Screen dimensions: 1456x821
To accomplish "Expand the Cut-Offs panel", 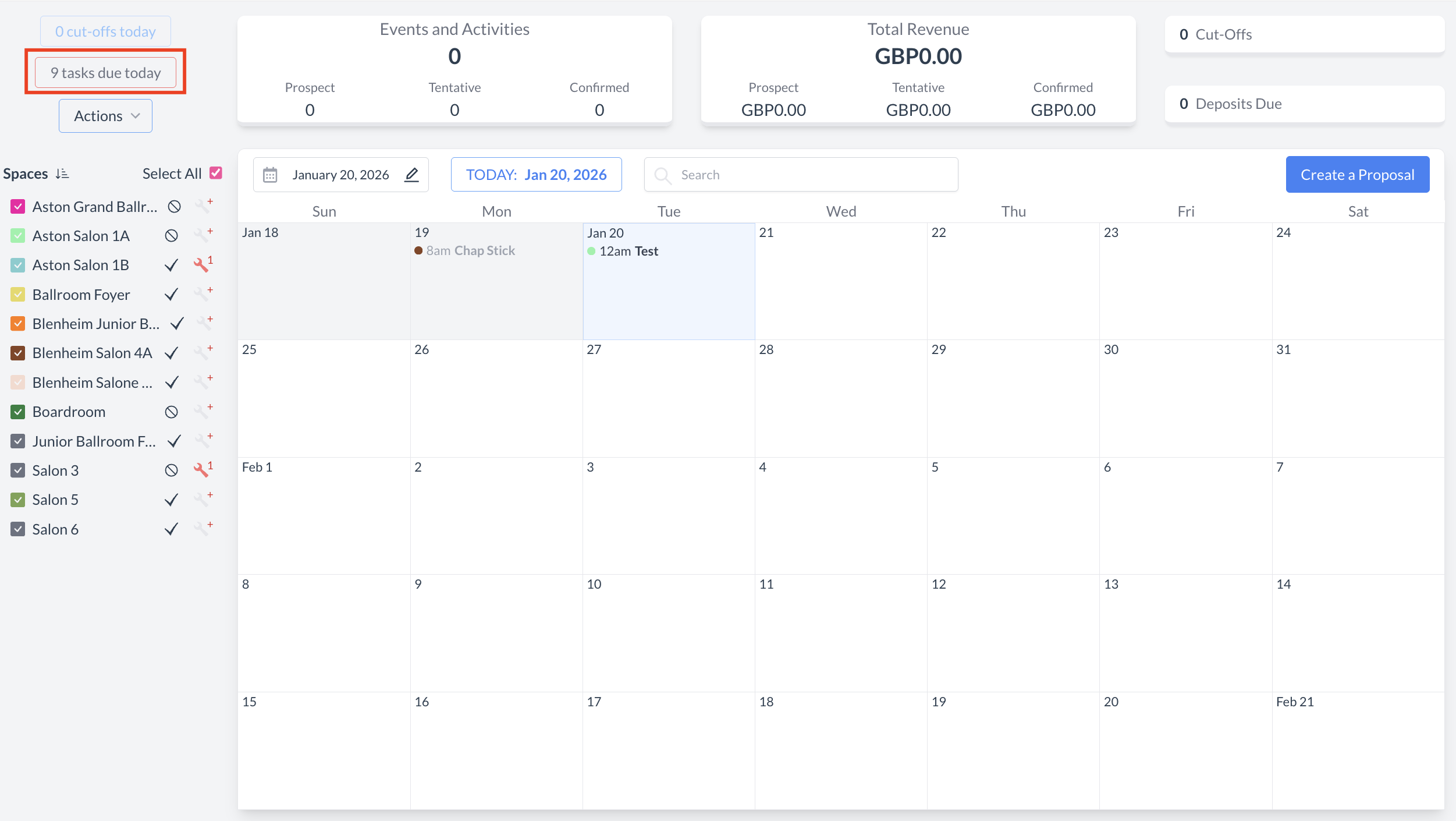I will [x=1304, y=34].
